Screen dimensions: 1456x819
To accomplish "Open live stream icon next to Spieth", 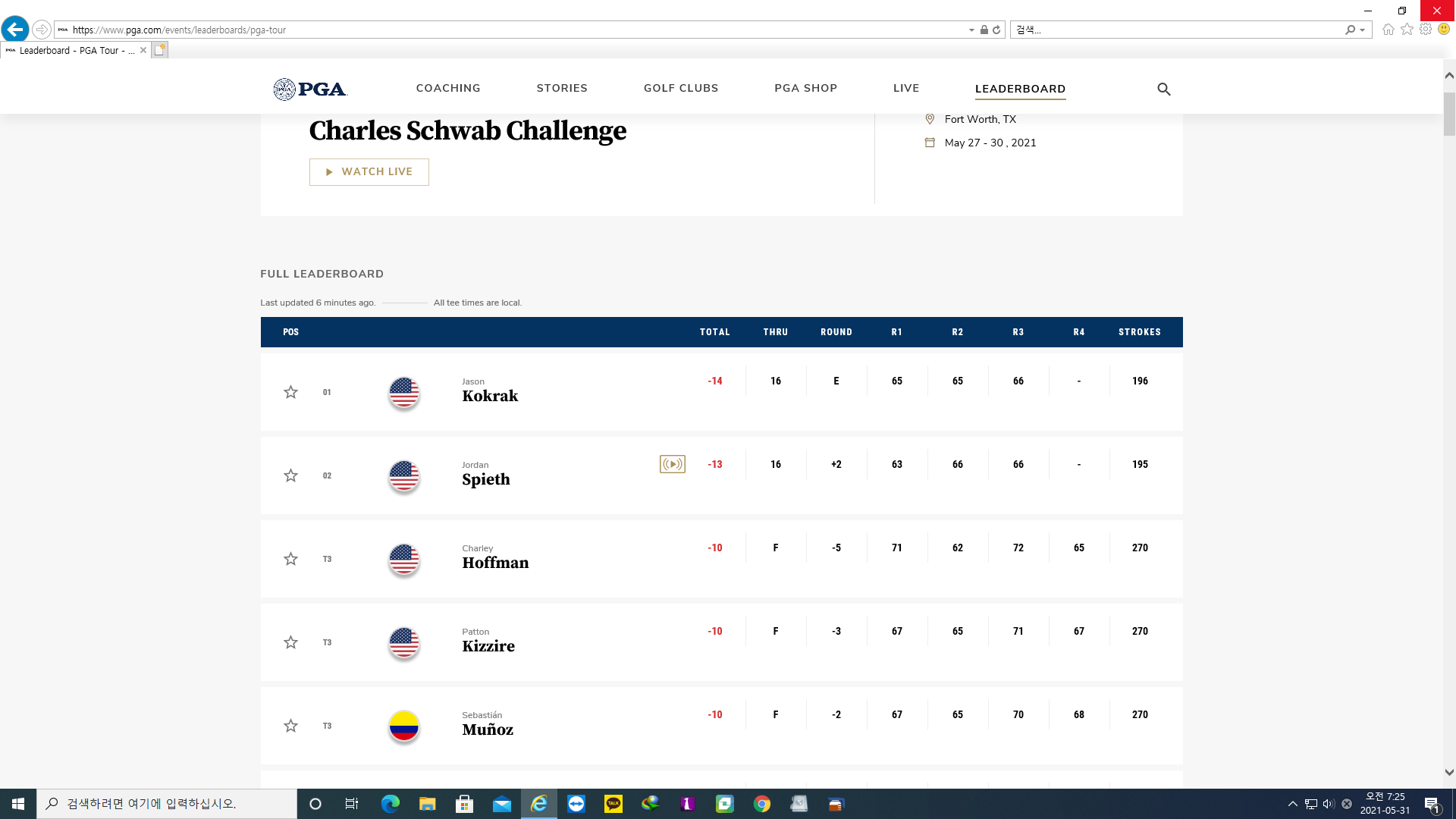I will (x=673, y=464).
